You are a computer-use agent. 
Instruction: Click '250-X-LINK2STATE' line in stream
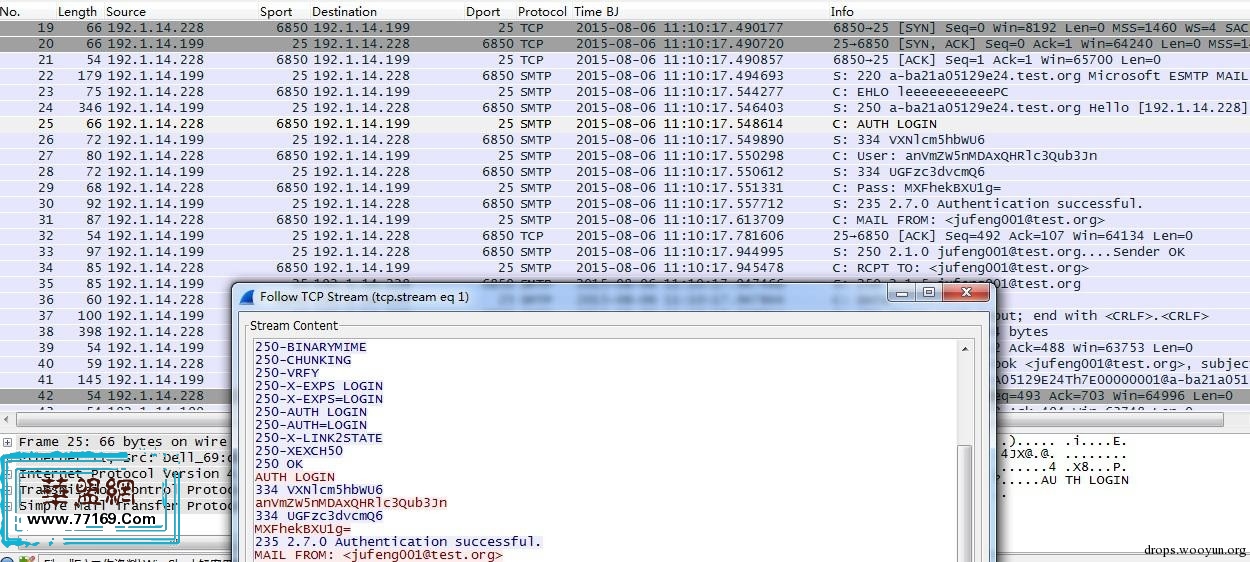tap(319, 438)
